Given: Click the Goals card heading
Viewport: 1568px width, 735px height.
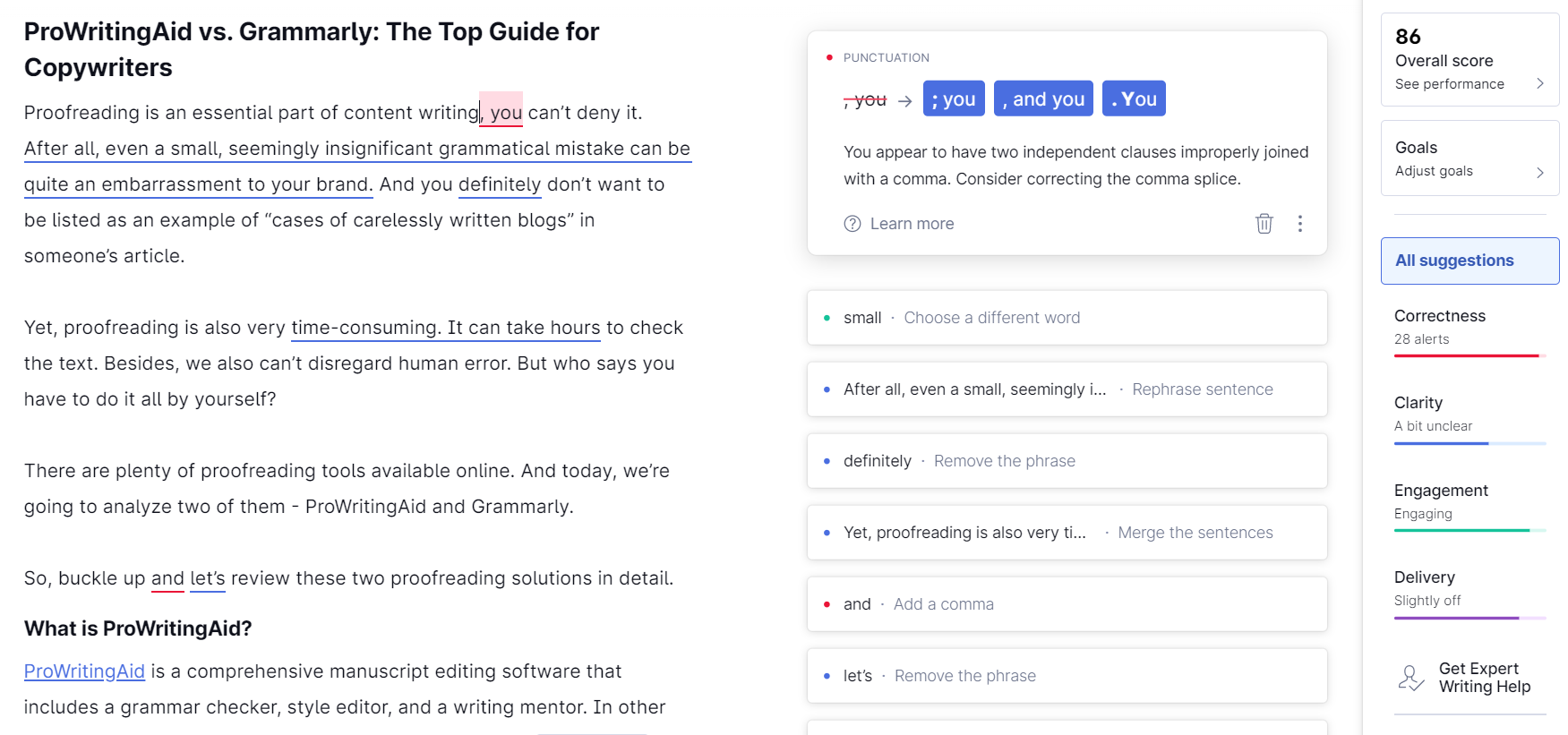Looking at the screenshot, I should (1416, 148).
